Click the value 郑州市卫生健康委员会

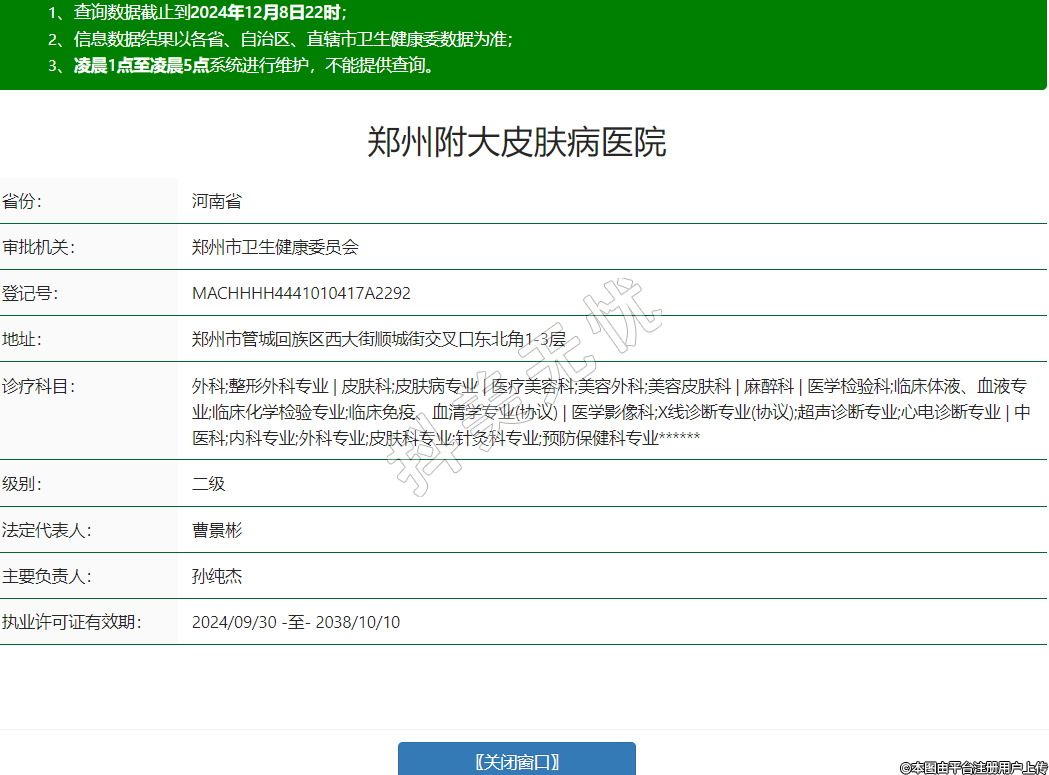(275, 247)
